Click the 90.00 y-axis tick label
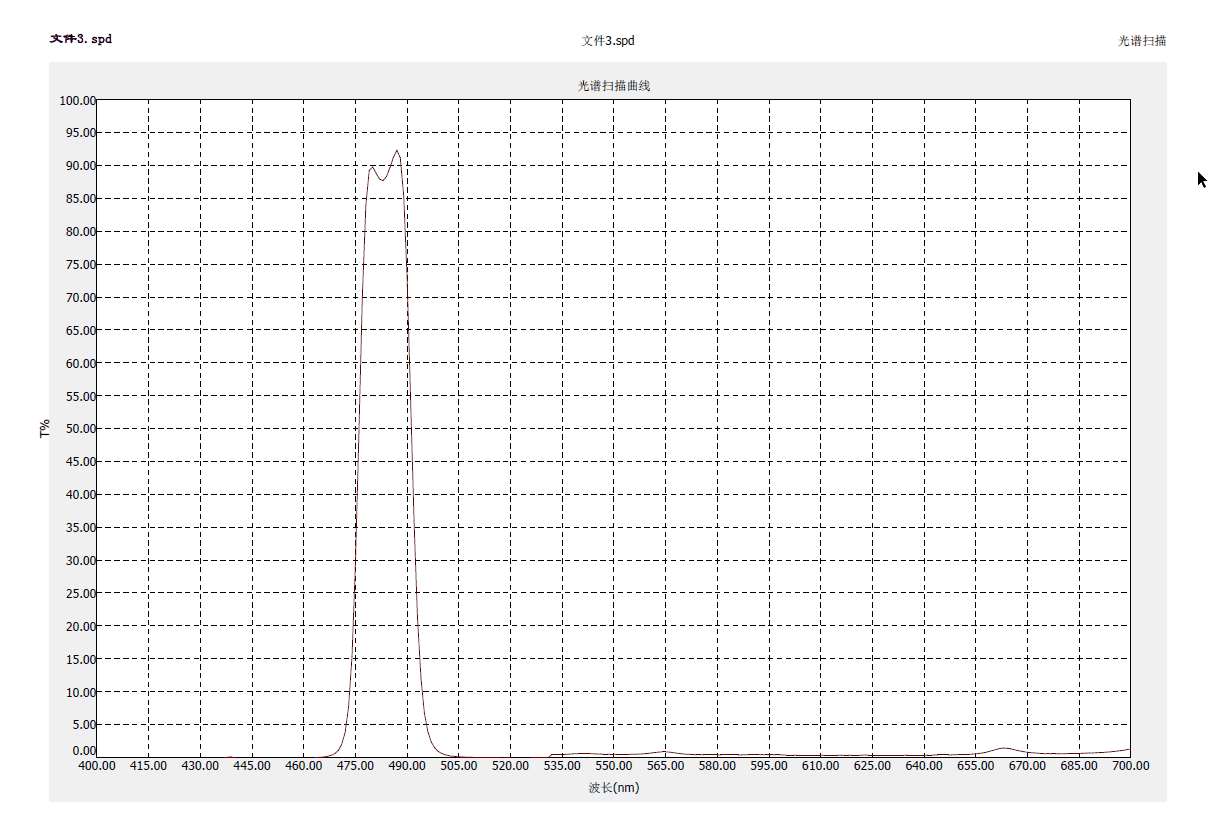Image resolution: width=1228 pixels, height=828 pixels. point(80,166)
